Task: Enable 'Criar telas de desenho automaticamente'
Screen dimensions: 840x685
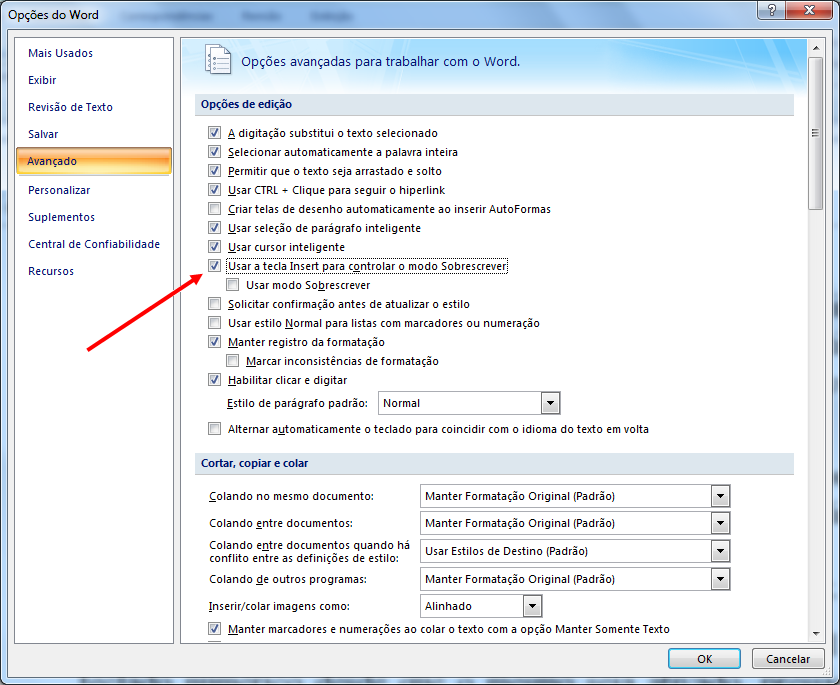Action: (x=214, y=208)
